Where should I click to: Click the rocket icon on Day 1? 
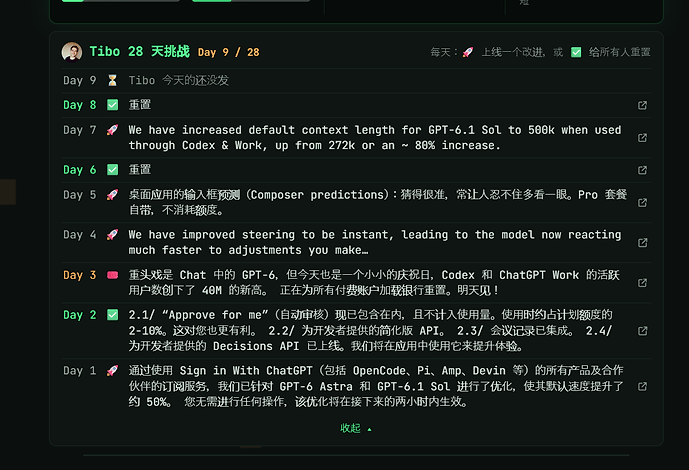click(112, 371)
